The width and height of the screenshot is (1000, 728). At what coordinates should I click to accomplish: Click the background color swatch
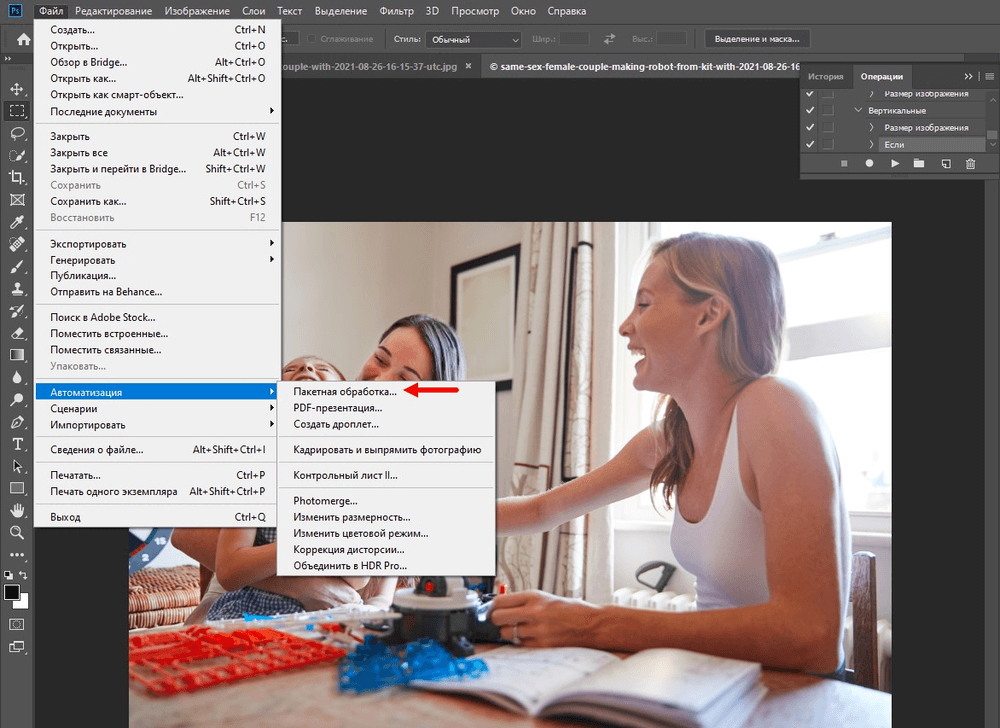pos(24,602)
